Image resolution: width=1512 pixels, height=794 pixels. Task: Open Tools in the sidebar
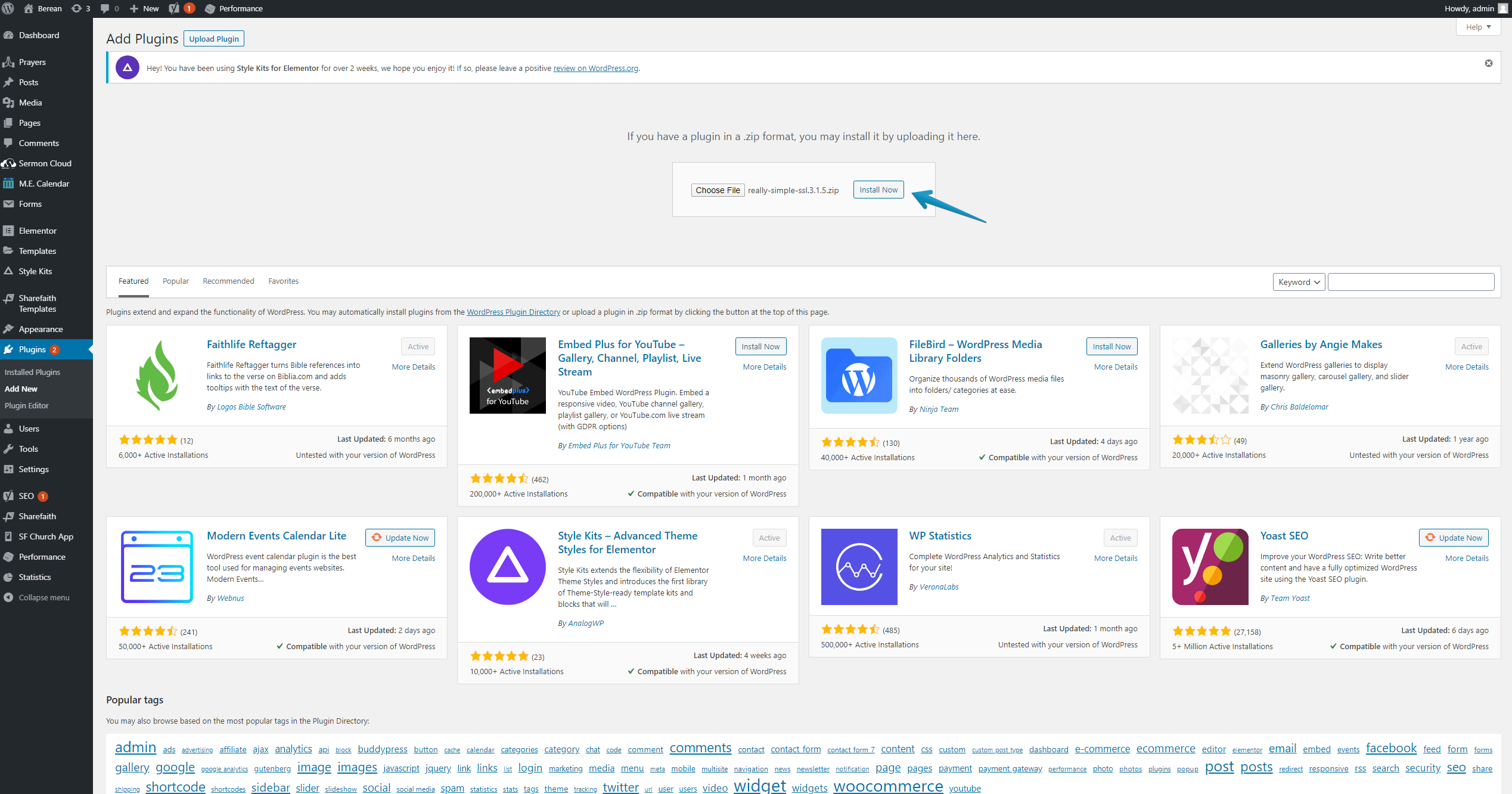[x=28, y=449]
